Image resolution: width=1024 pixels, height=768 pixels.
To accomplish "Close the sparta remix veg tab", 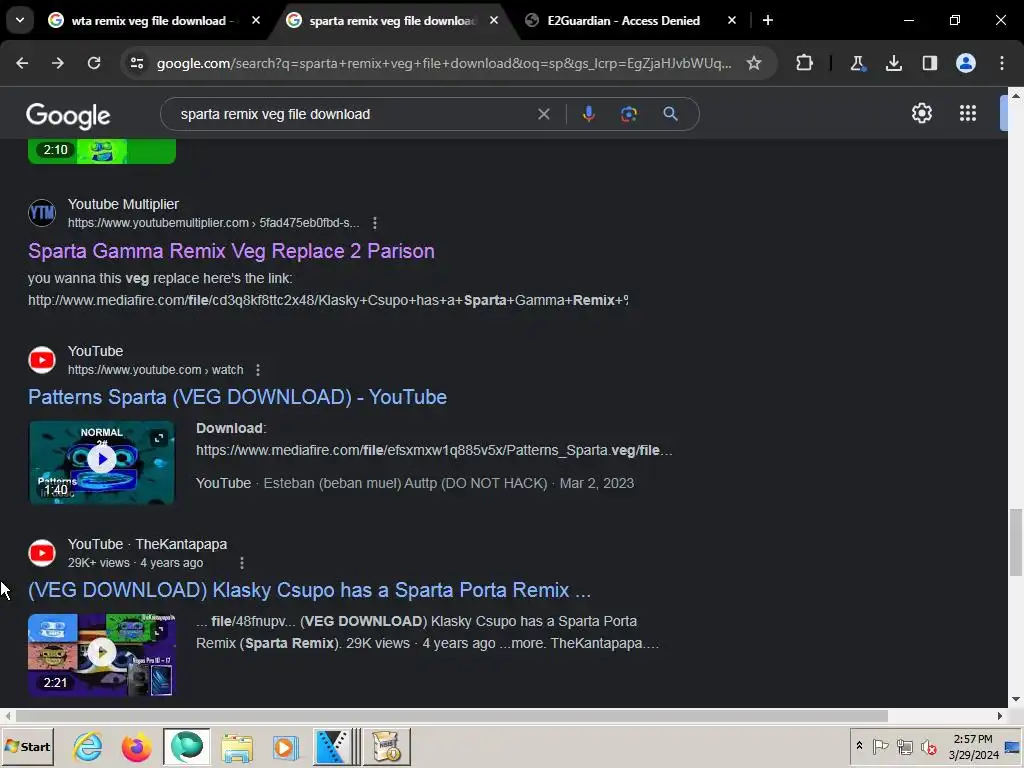I will pyautogui.click(x=494, y=20).
